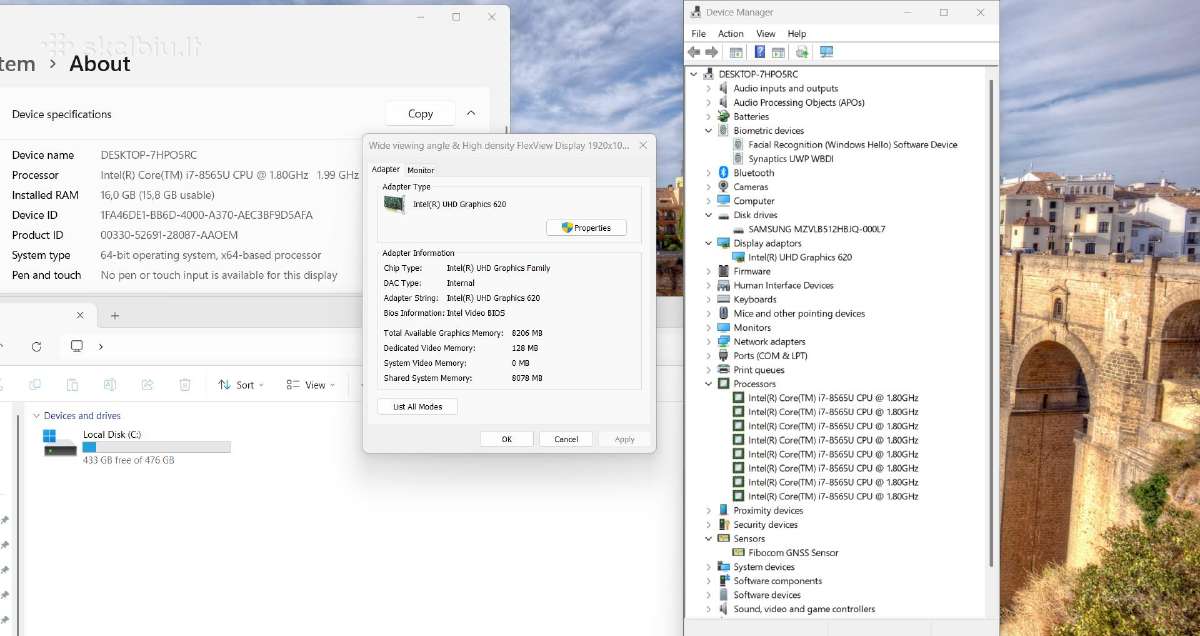Click OK in the adapter dialog
This screenshot has width=1200, height=636.
click(x=507, y=439)
